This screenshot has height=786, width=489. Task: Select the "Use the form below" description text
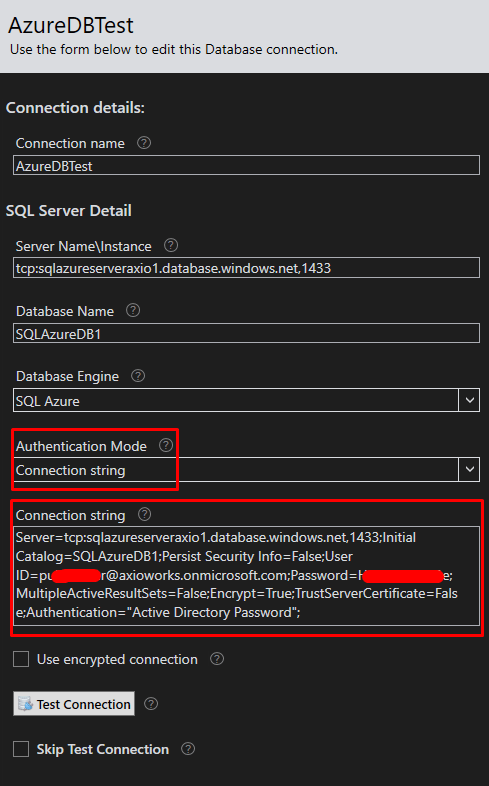tap(174, 50)
